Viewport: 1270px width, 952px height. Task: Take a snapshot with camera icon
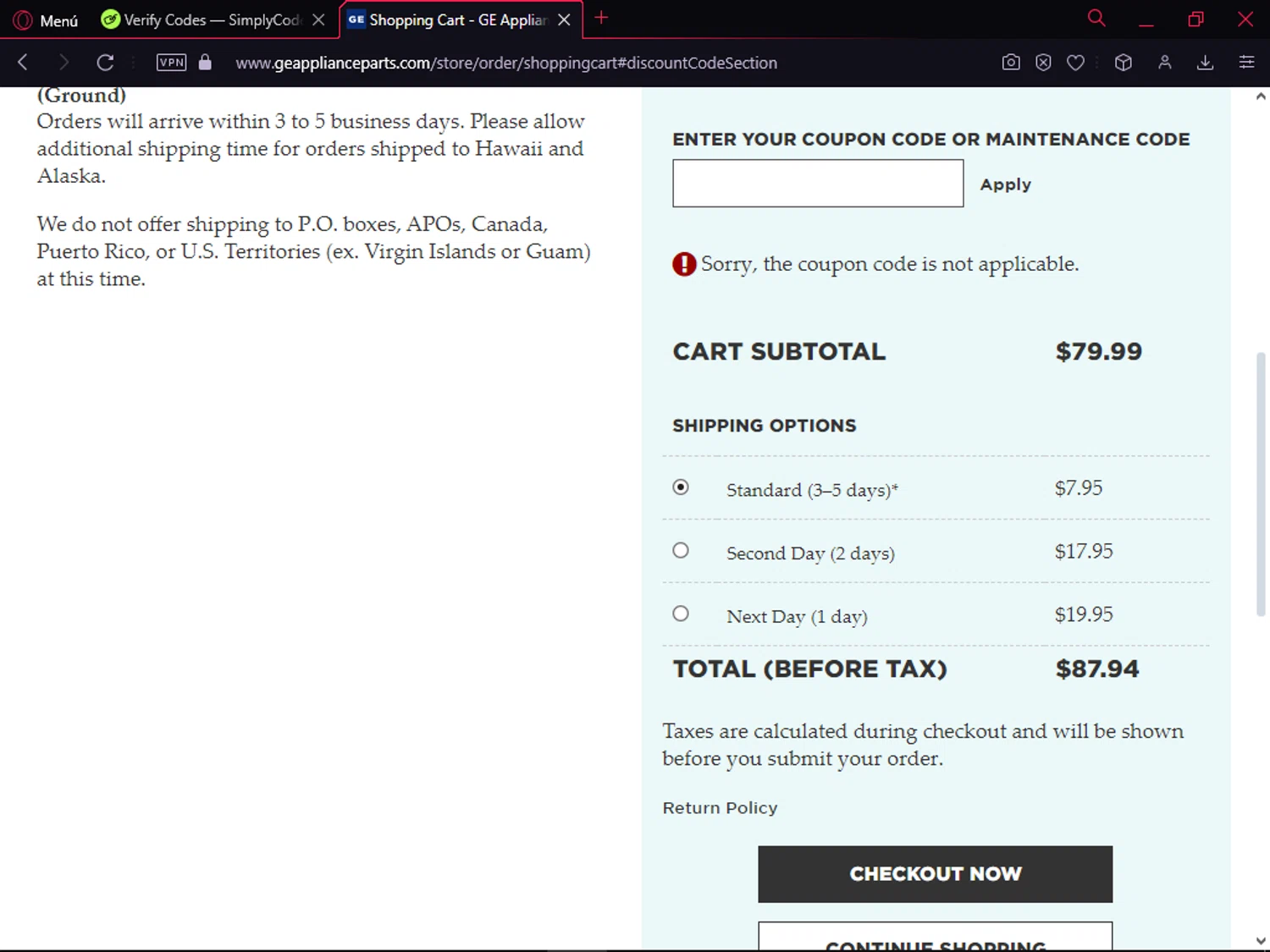(1011, 62)
